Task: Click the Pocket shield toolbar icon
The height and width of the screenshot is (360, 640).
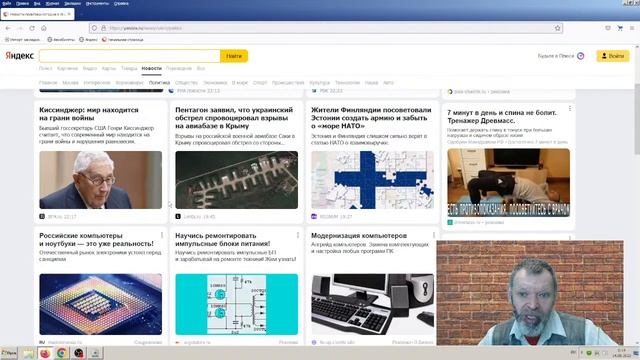Action: (608, 28)
